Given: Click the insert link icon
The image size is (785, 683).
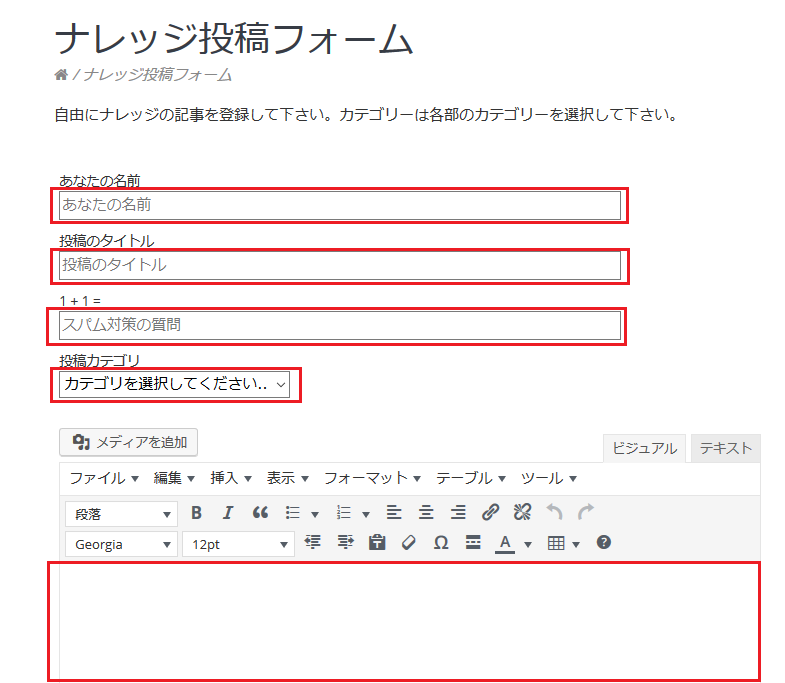Looking at the screenshot, I should click(x=490, y=513).
